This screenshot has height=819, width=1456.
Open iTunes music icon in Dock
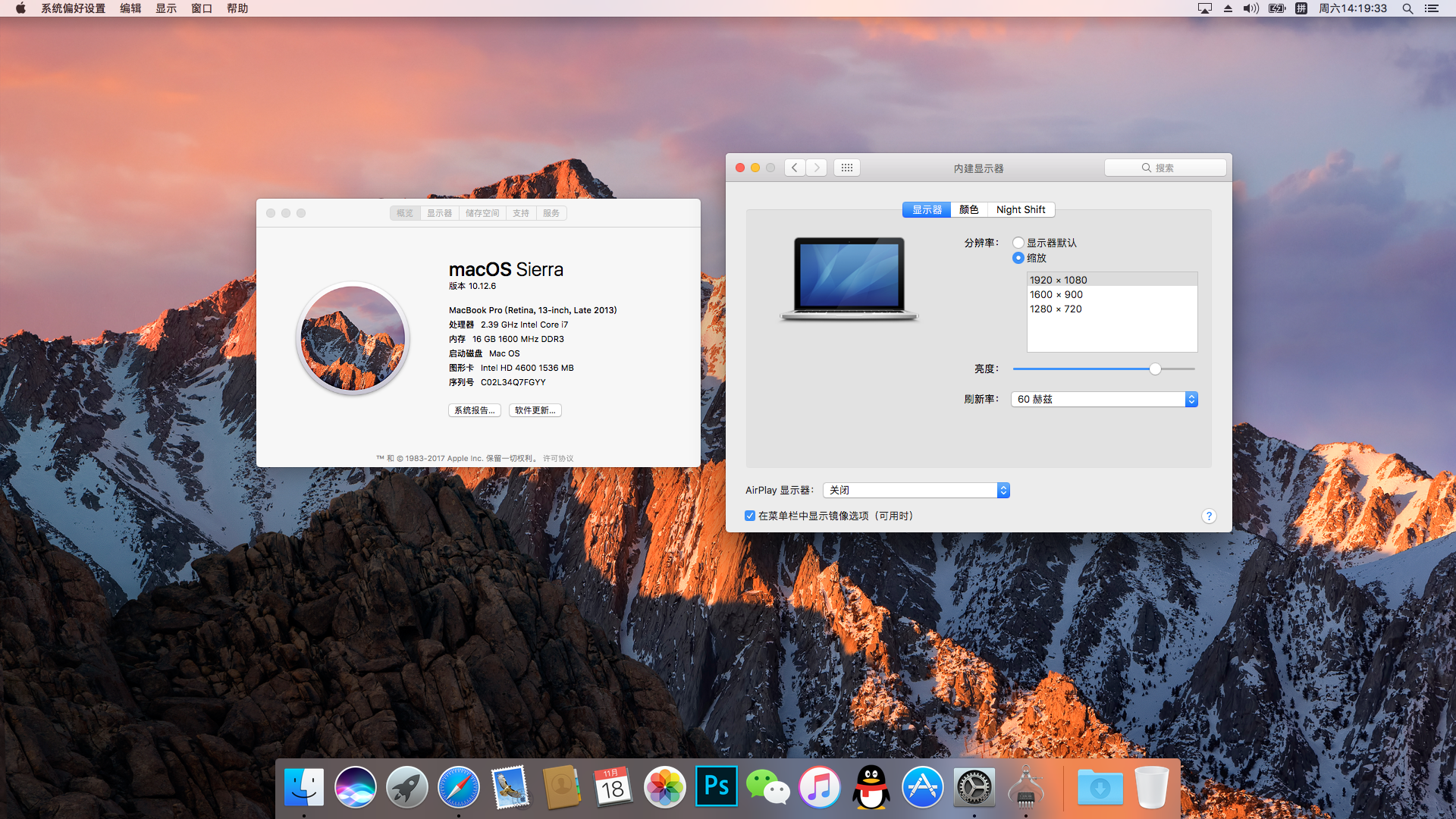[820, 787]
